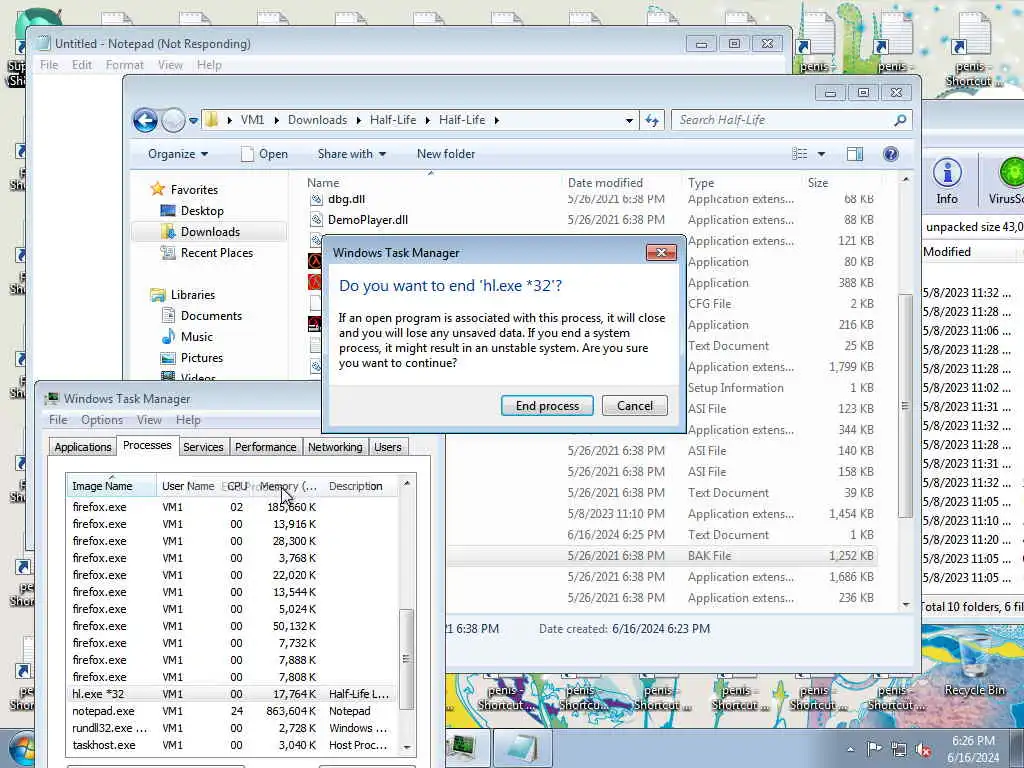
Task: Select Favorites in navigation pane
Action: coord(194,189)
